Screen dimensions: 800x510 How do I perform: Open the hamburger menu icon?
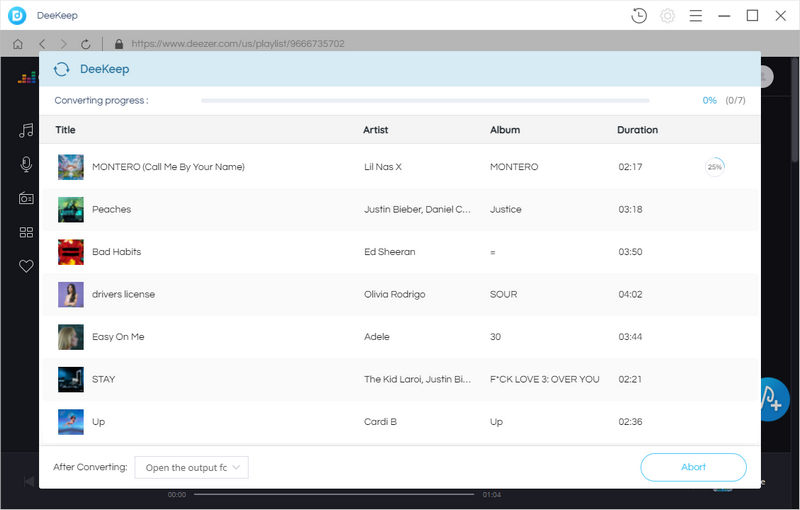pos(695,16)
